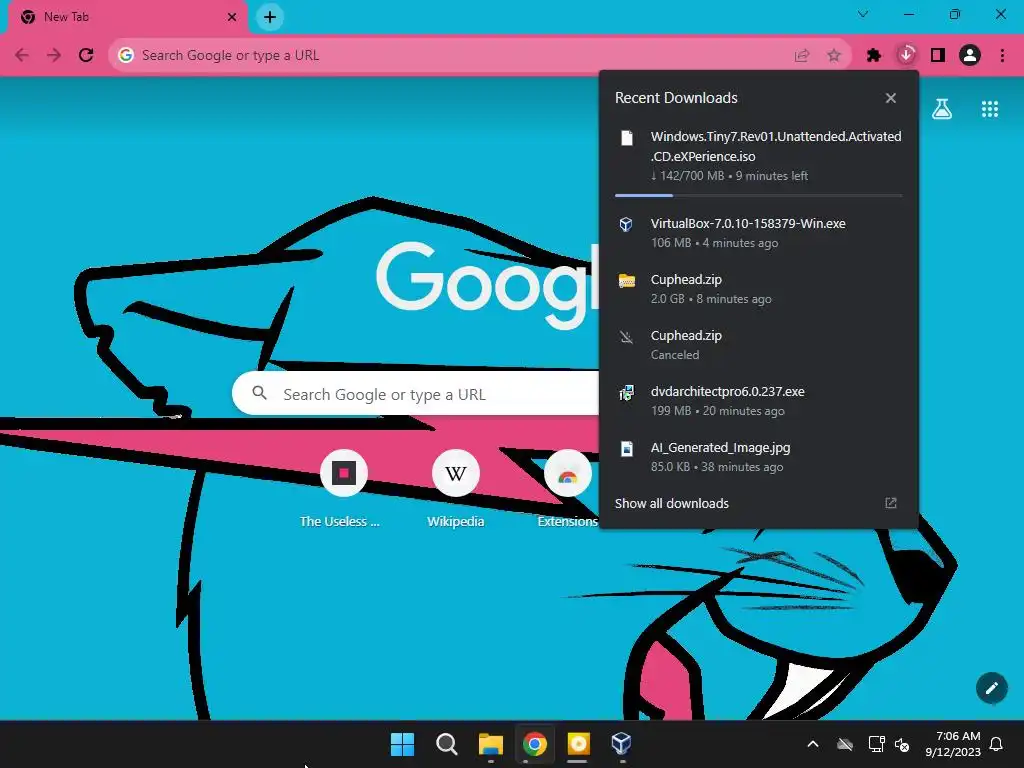
Task: Open the side panel icon
Action: tap(938, 56)
